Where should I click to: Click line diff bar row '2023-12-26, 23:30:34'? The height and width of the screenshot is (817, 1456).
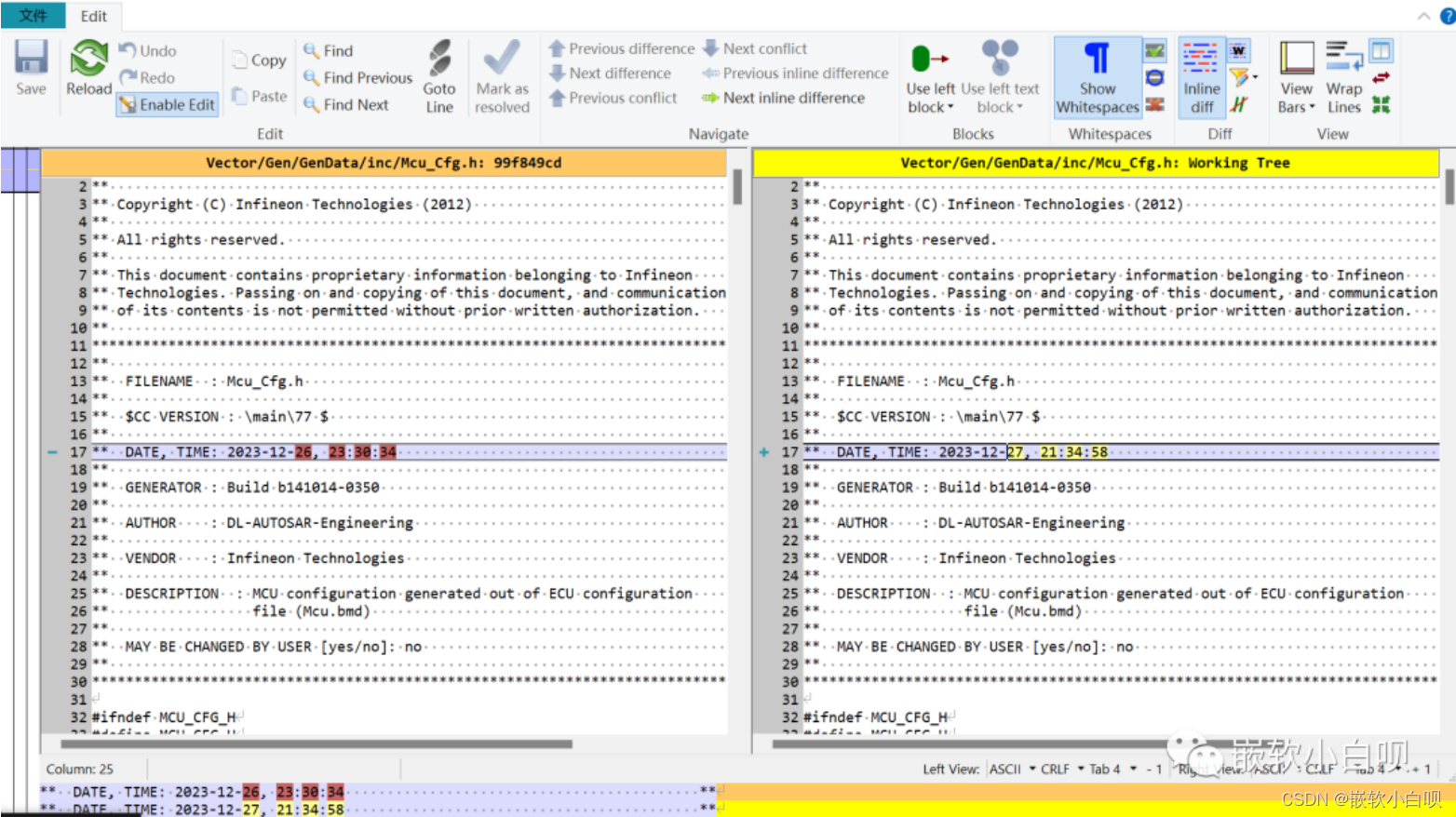[x=382, y=792]
